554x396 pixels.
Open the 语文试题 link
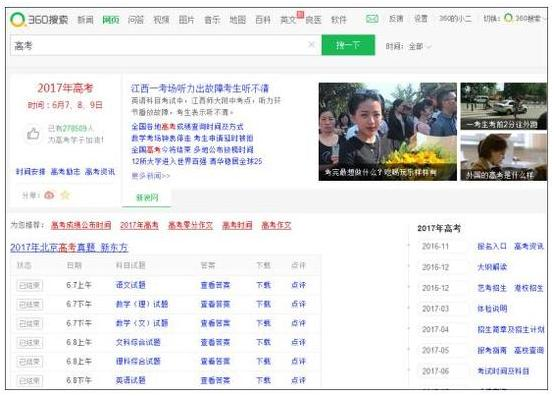click(x=131, y=285)
